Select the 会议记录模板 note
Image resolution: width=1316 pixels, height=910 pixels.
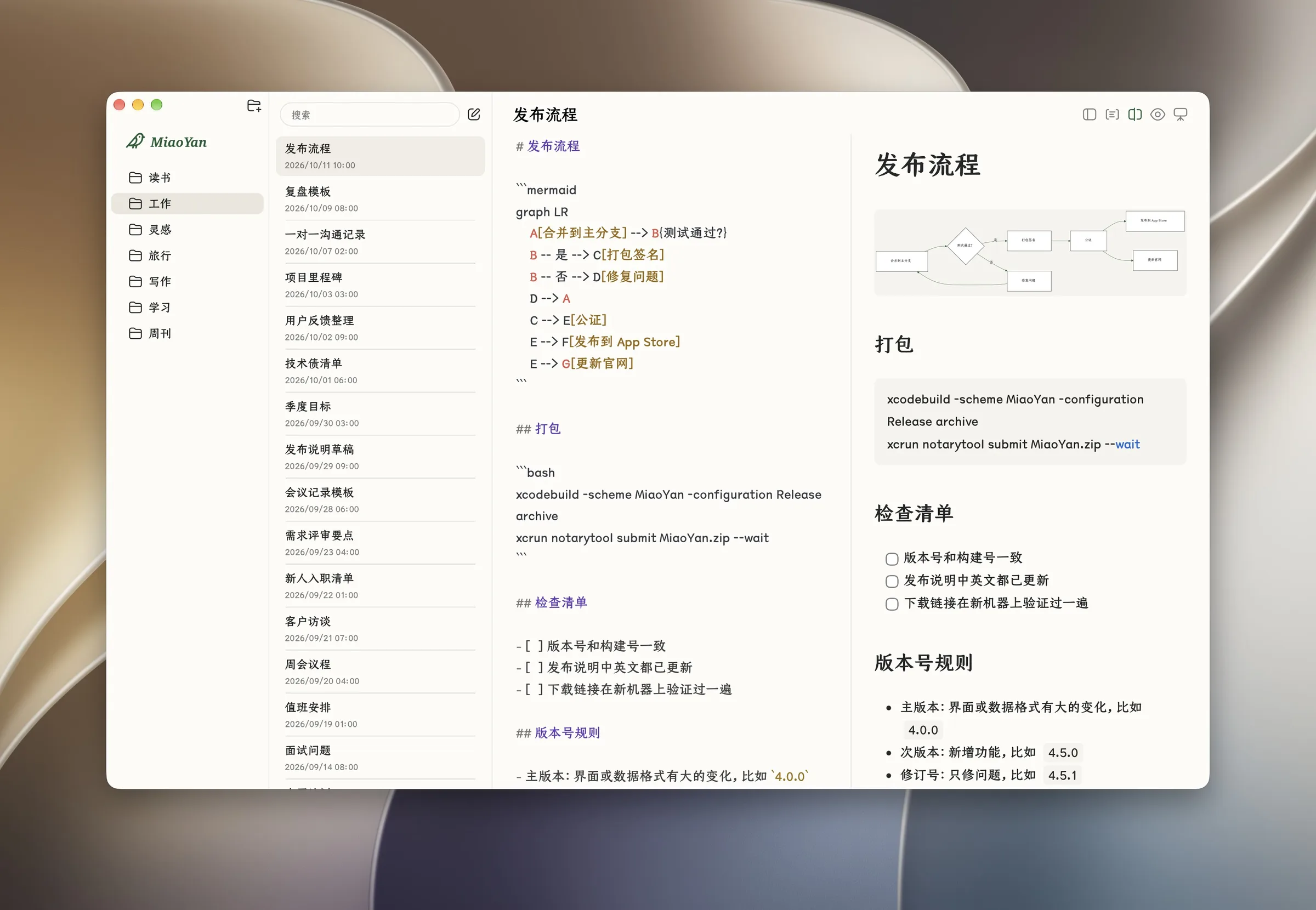[381, 500]
